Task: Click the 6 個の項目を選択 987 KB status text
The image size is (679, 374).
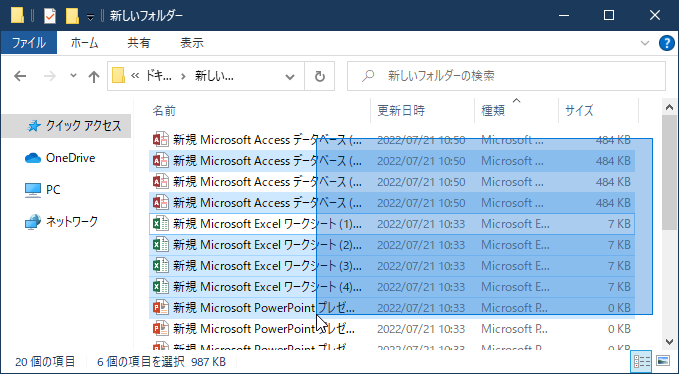Action: [162, 362]
